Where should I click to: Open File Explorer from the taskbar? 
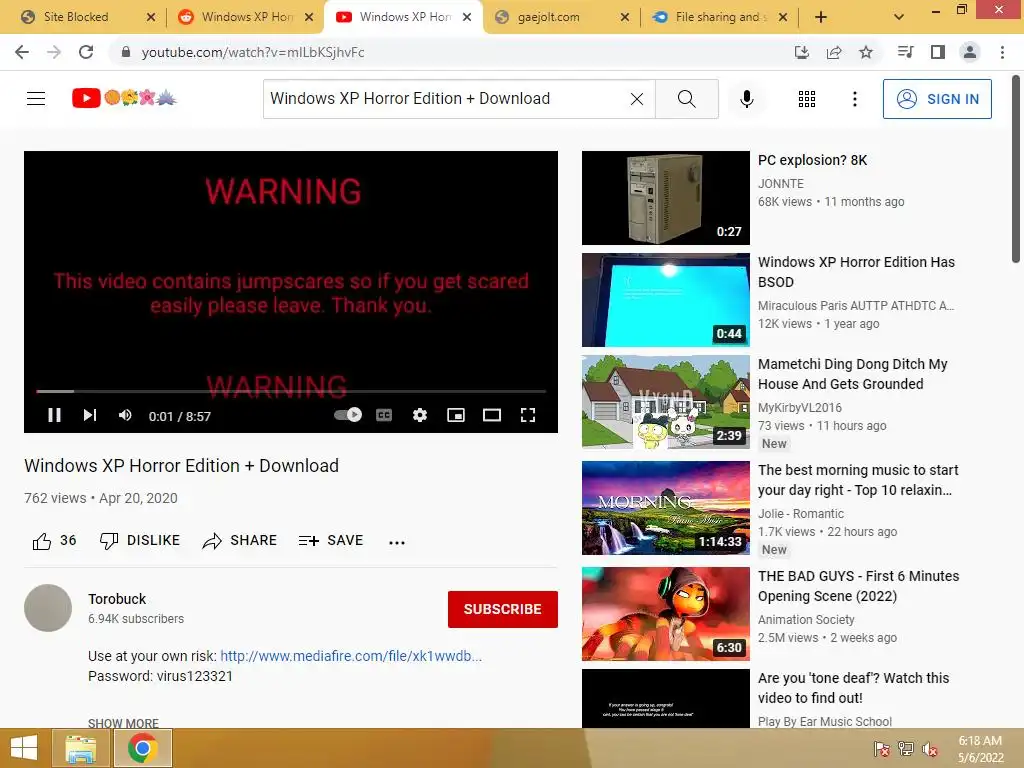(x=80, y=748)
